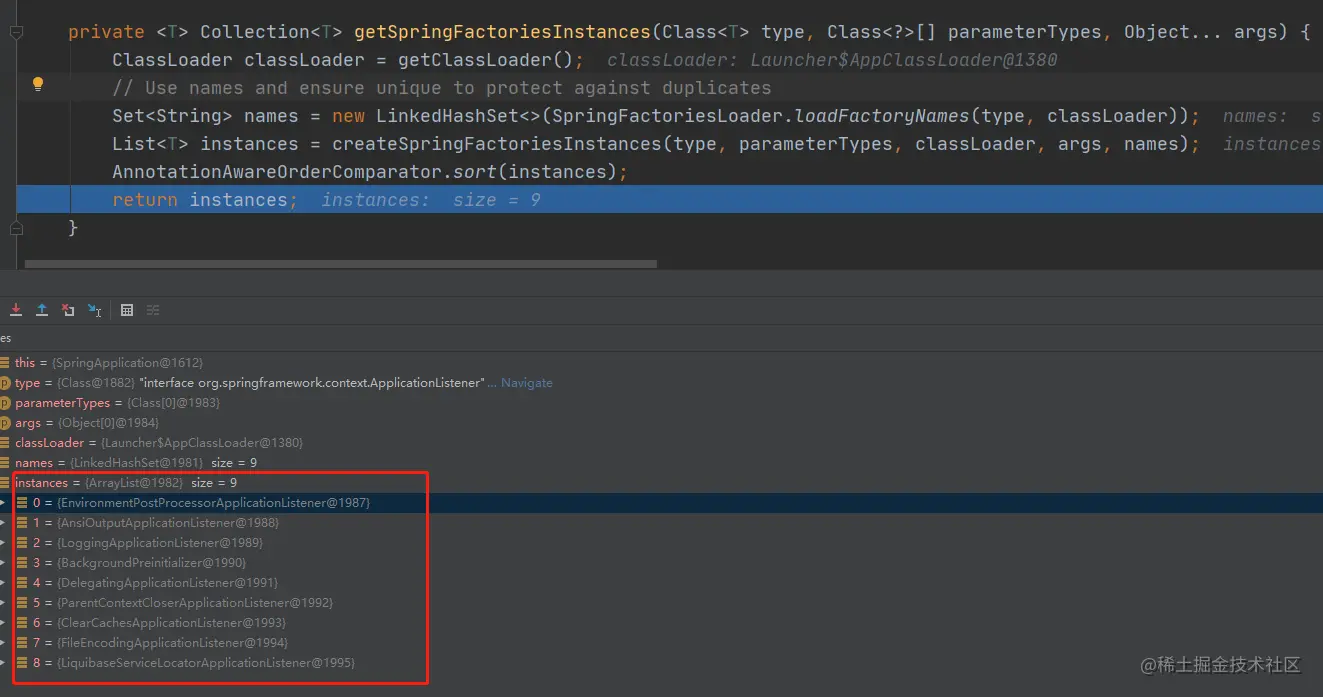The image size is (1323, 697).
Task: Click 'AnnotationAwareOrderComparator' in code
Action: click(277, 172)
